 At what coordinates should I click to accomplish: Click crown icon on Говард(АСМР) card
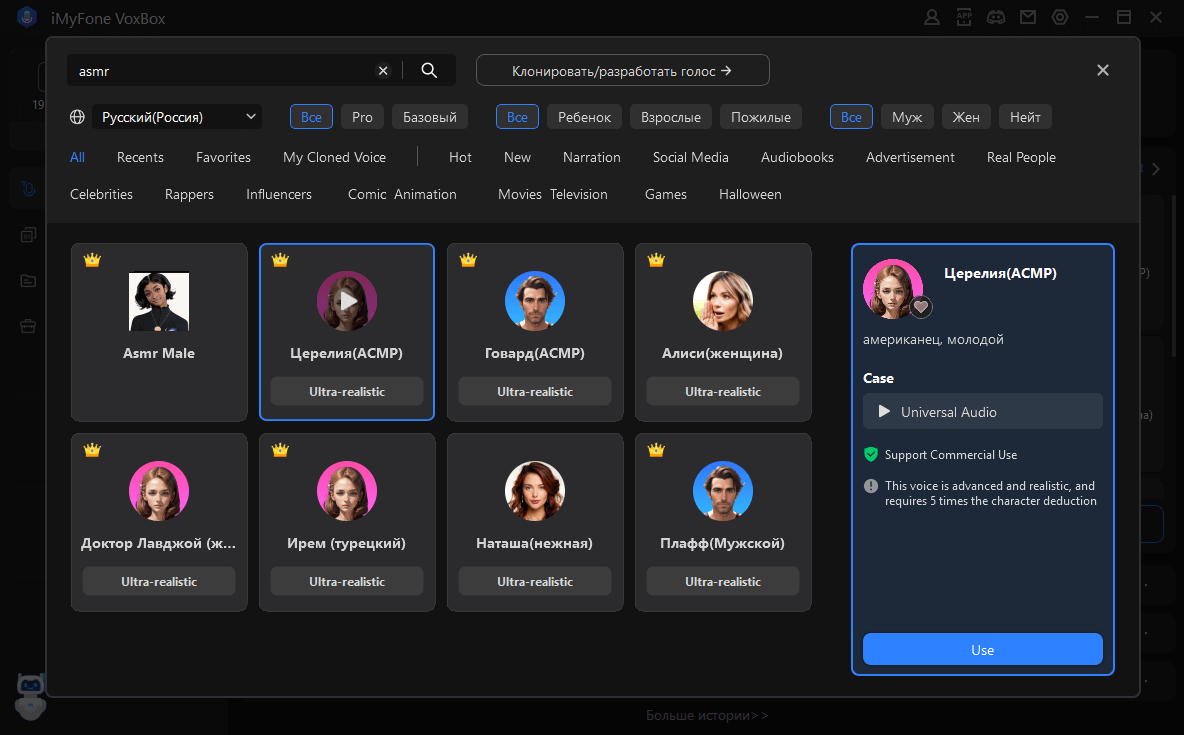[x=468, y=260]
